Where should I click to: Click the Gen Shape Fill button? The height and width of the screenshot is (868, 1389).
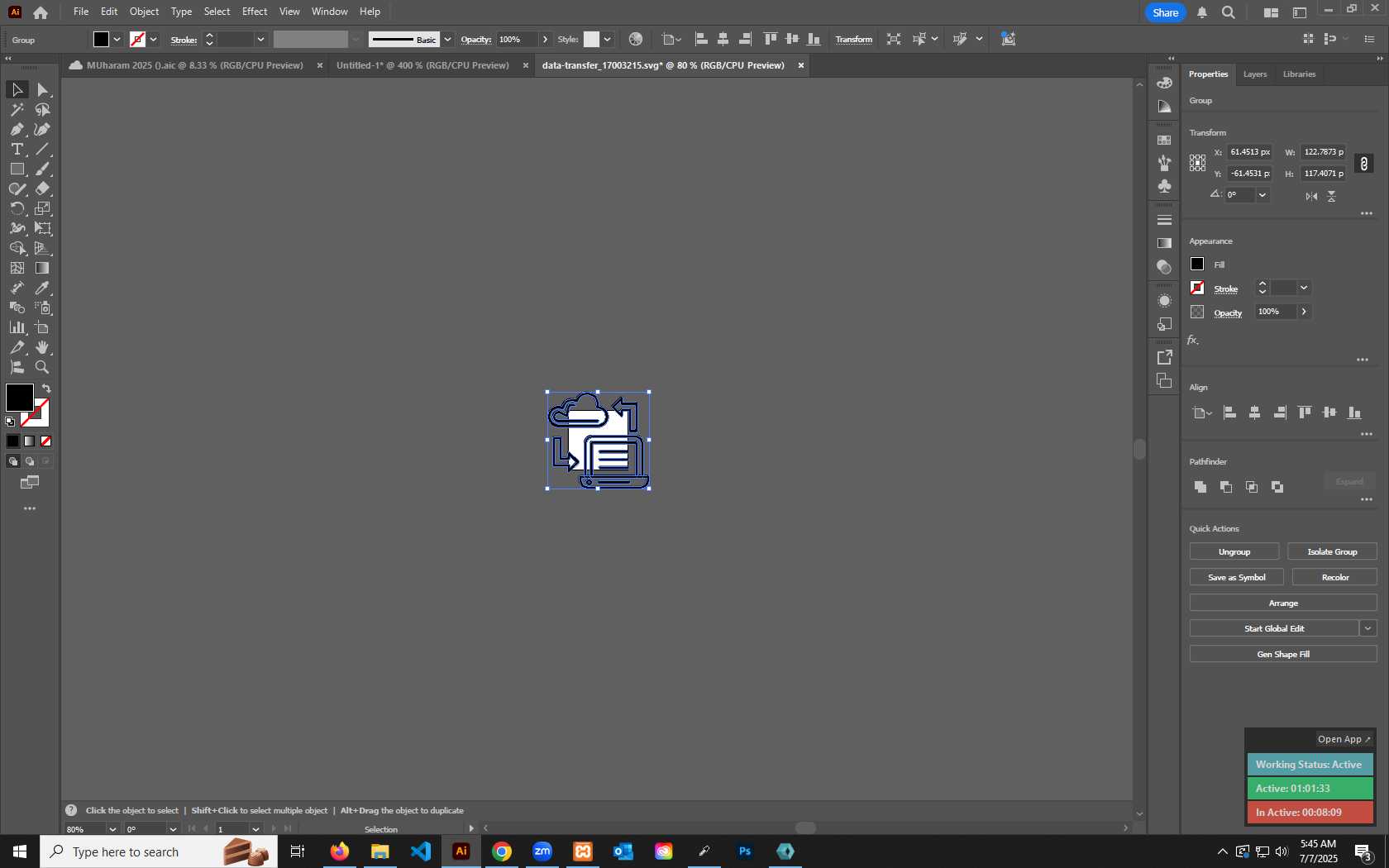pyautogui.click(x=1283, y=654)
